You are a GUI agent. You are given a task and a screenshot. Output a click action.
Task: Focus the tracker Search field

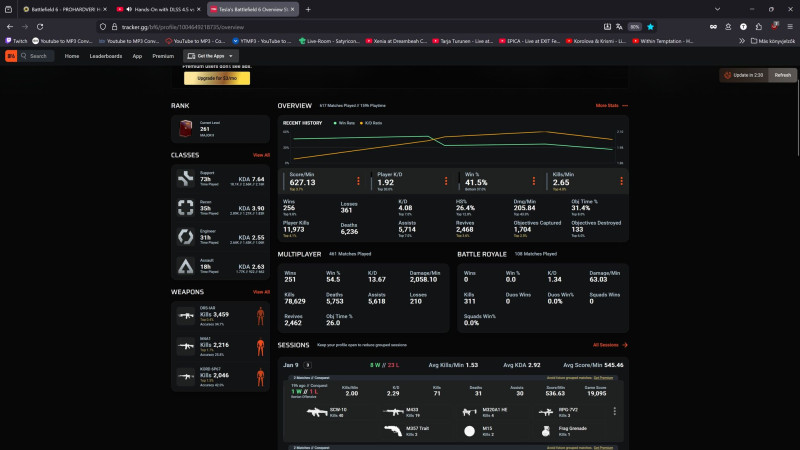coord(37,56)
